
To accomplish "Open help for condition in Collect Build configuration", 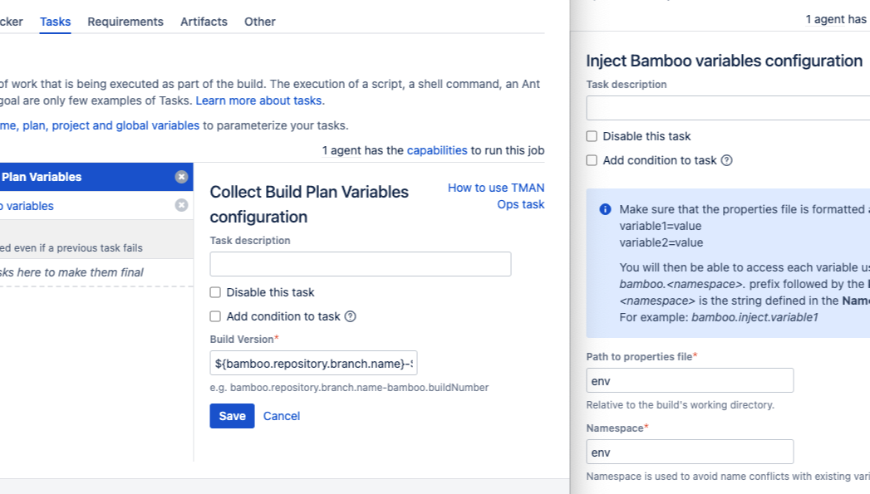I will coord(350,317).
